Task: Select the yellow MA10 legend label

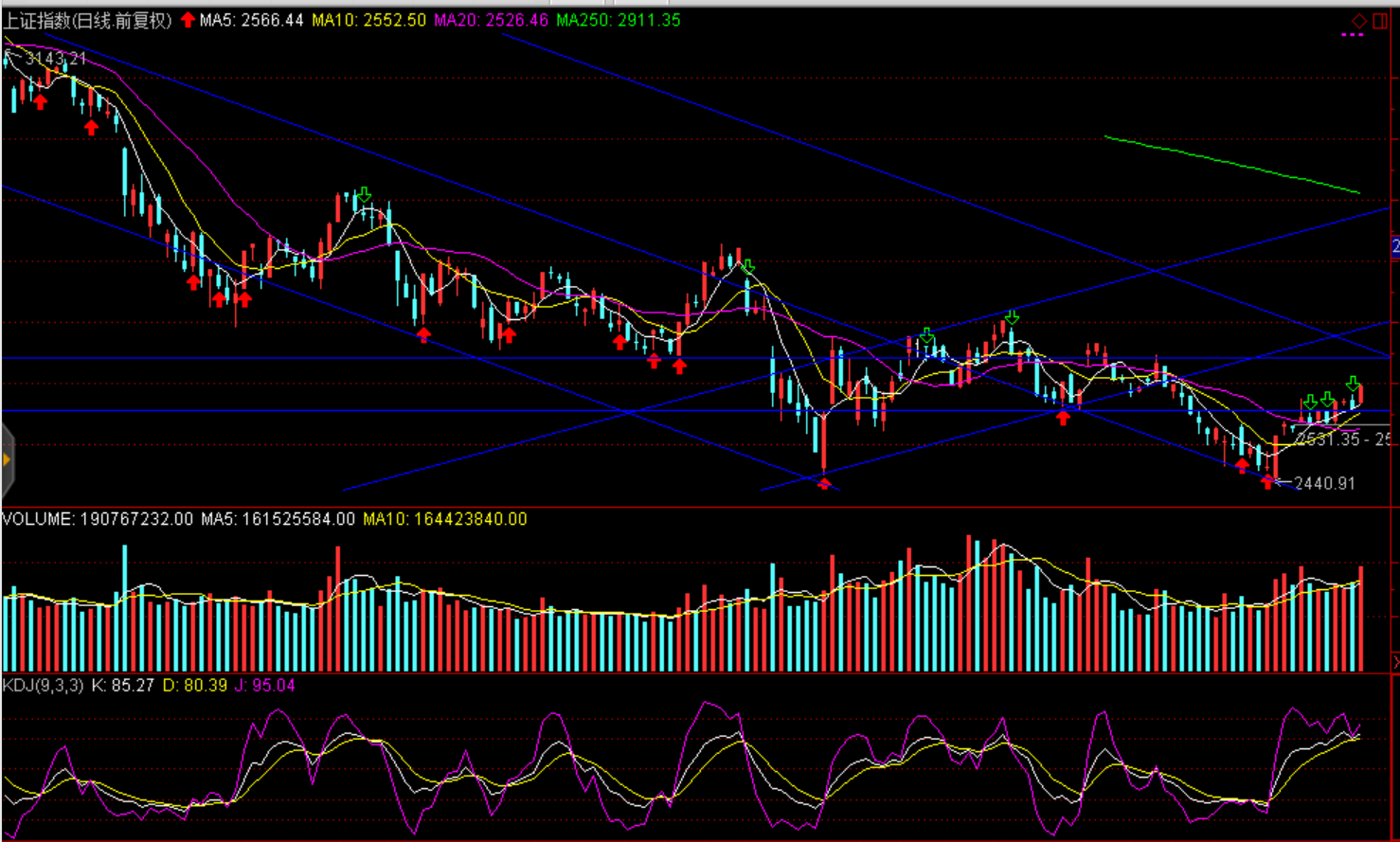Action: click(x=368, y=20)
